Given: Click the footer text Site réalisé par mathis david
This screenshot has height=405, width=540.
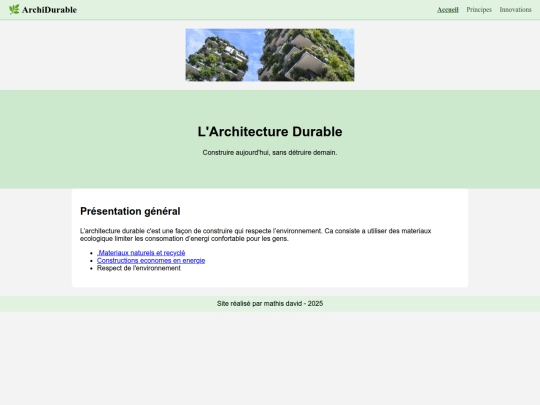Looking at the screenshot, I should [270, 304].
